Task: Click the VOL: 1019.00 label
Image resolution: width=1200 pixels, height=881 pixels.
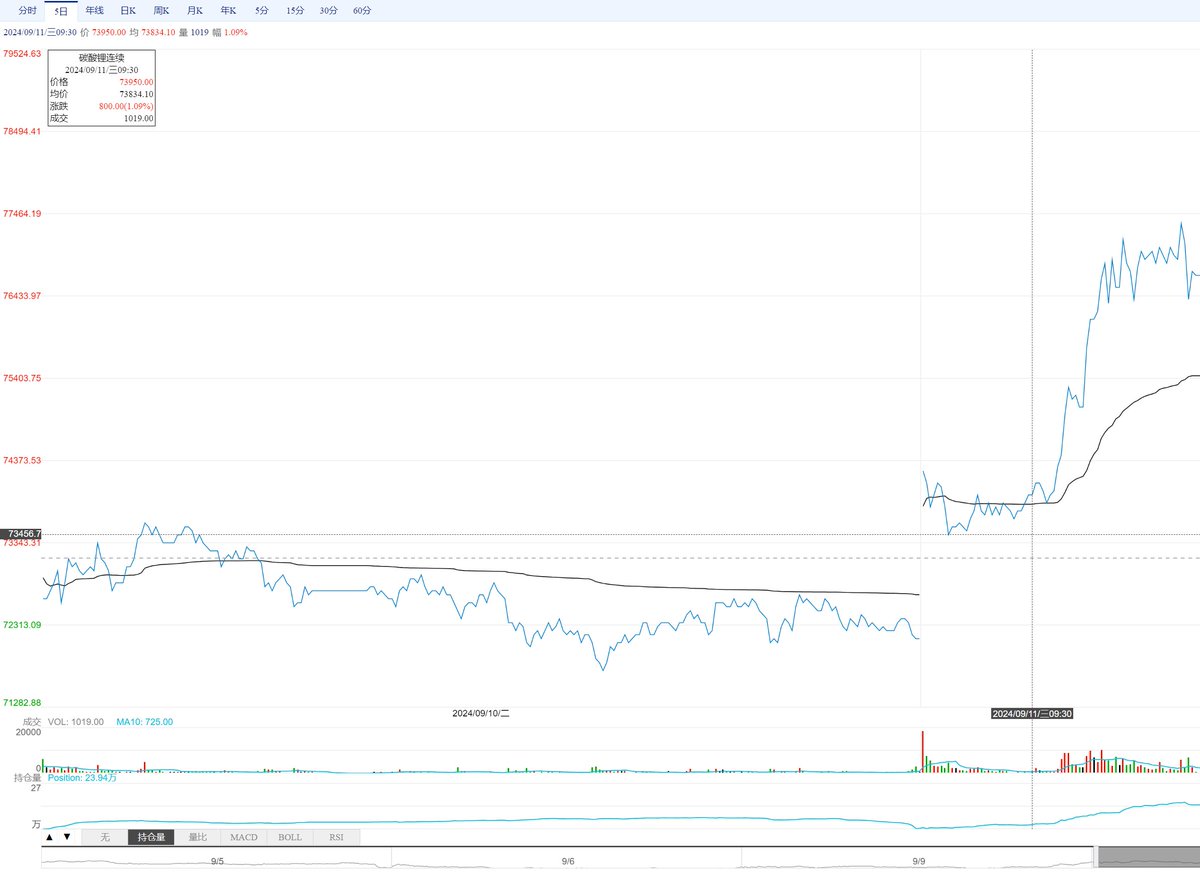Action: (74, 722)
